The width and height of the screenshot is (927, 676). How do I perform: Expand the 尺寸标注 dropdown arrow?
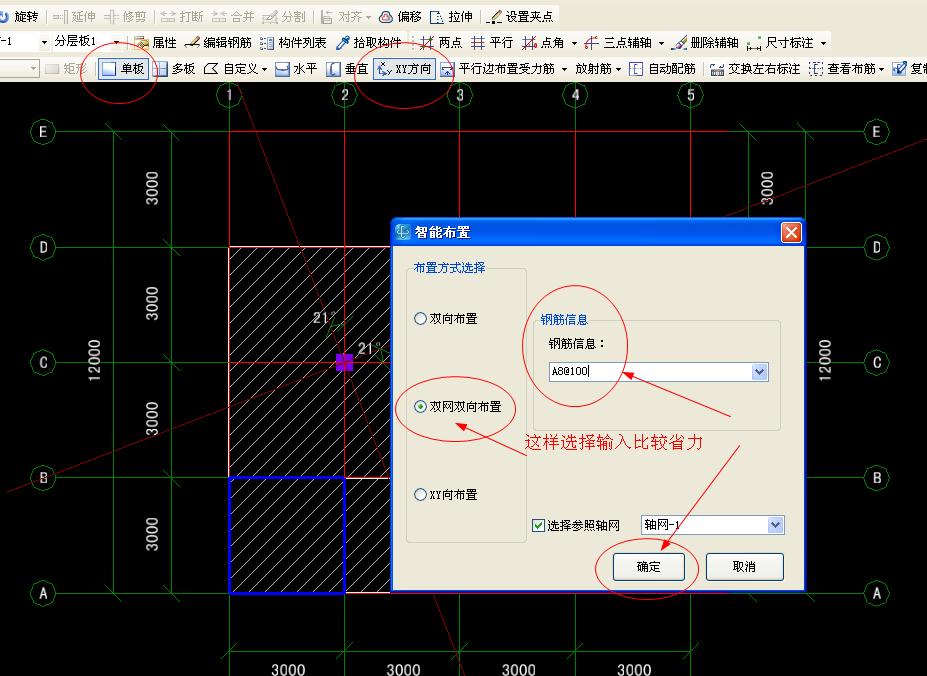point(823,43)
